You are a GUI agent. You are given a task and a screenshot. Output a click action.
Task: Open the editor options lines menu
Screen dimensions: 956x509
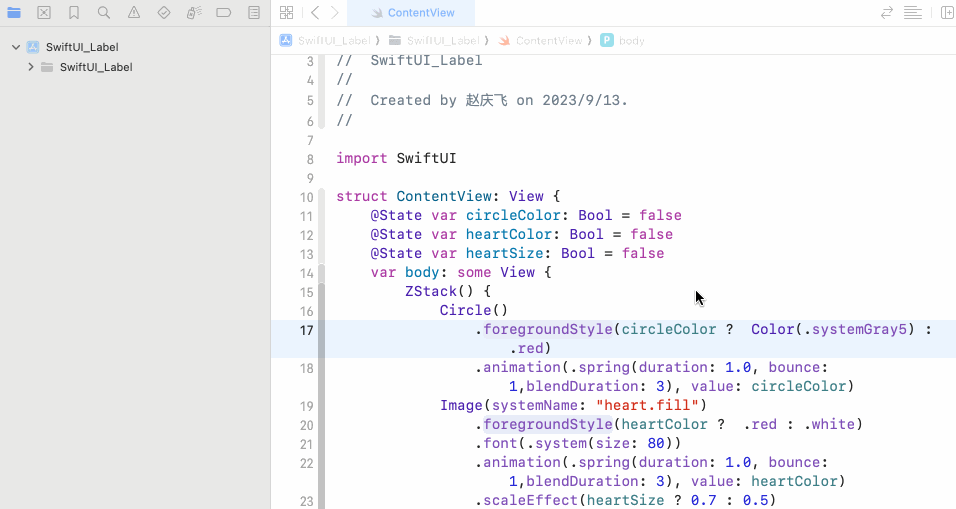[912, 13]
